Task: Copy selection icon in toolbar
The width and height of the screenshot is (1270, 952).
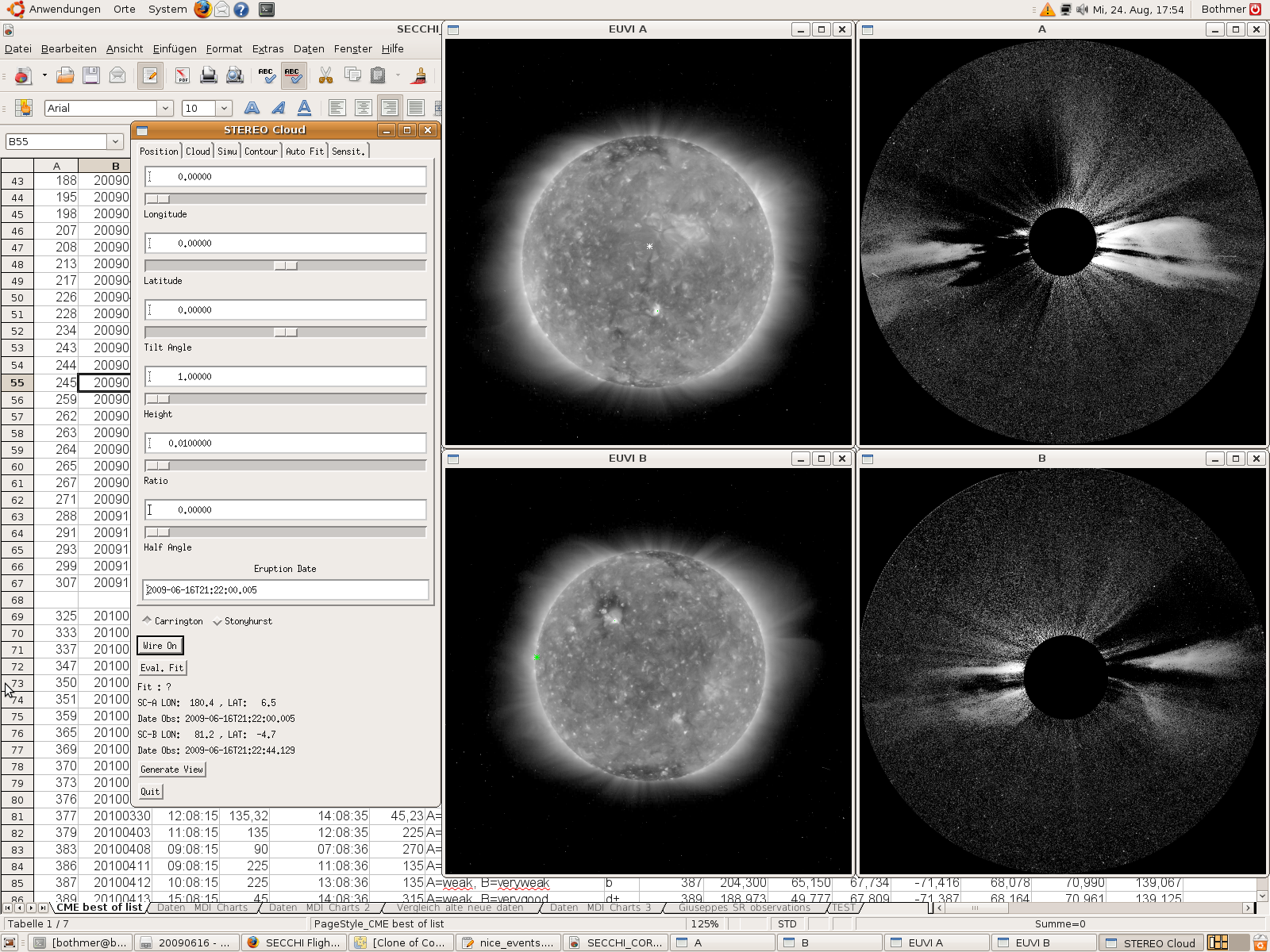Action: (x=352, y=75)
